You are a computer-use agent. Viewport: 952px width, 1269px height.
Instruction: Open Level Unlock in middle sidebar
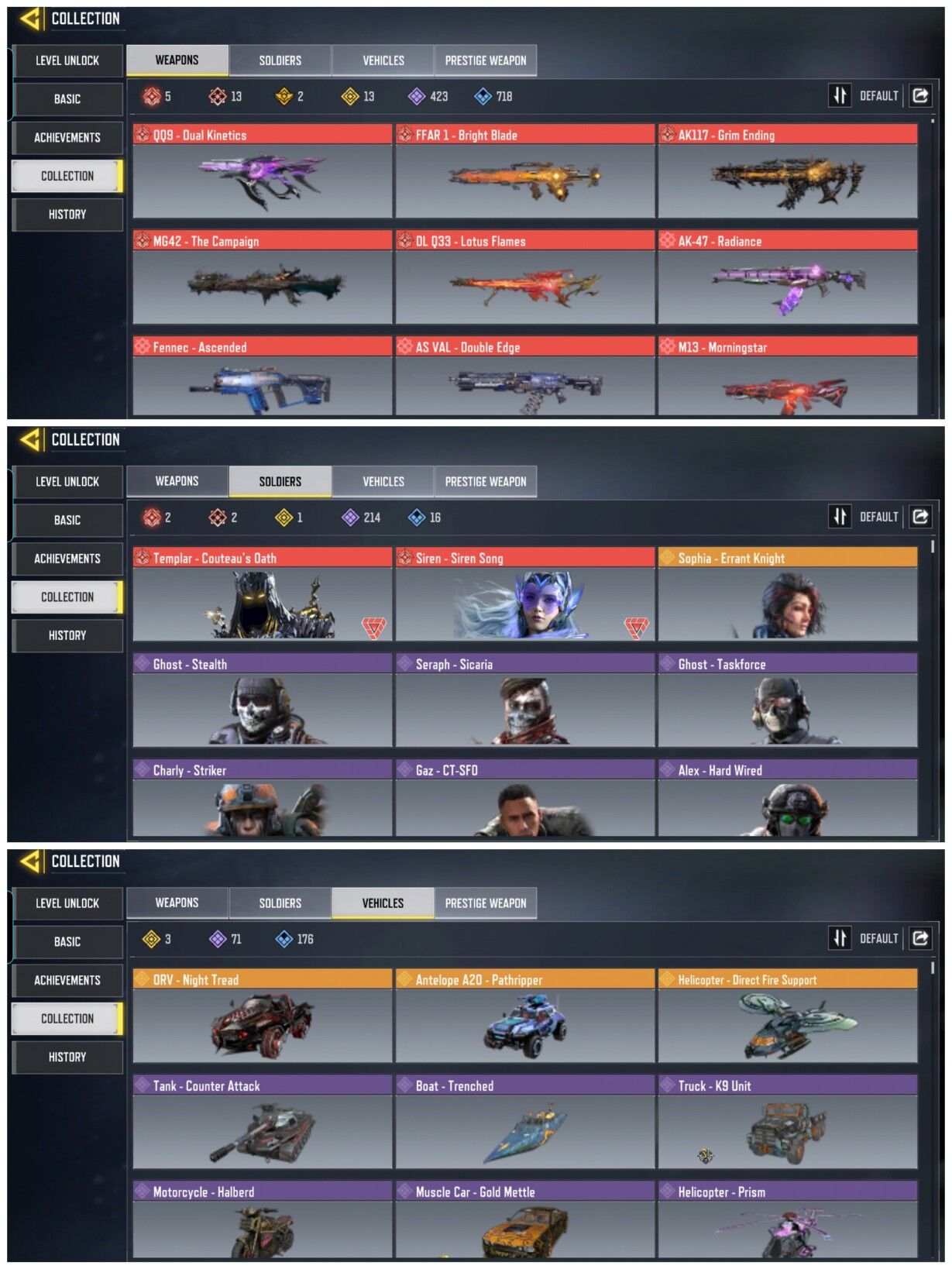tap(67, 482)
